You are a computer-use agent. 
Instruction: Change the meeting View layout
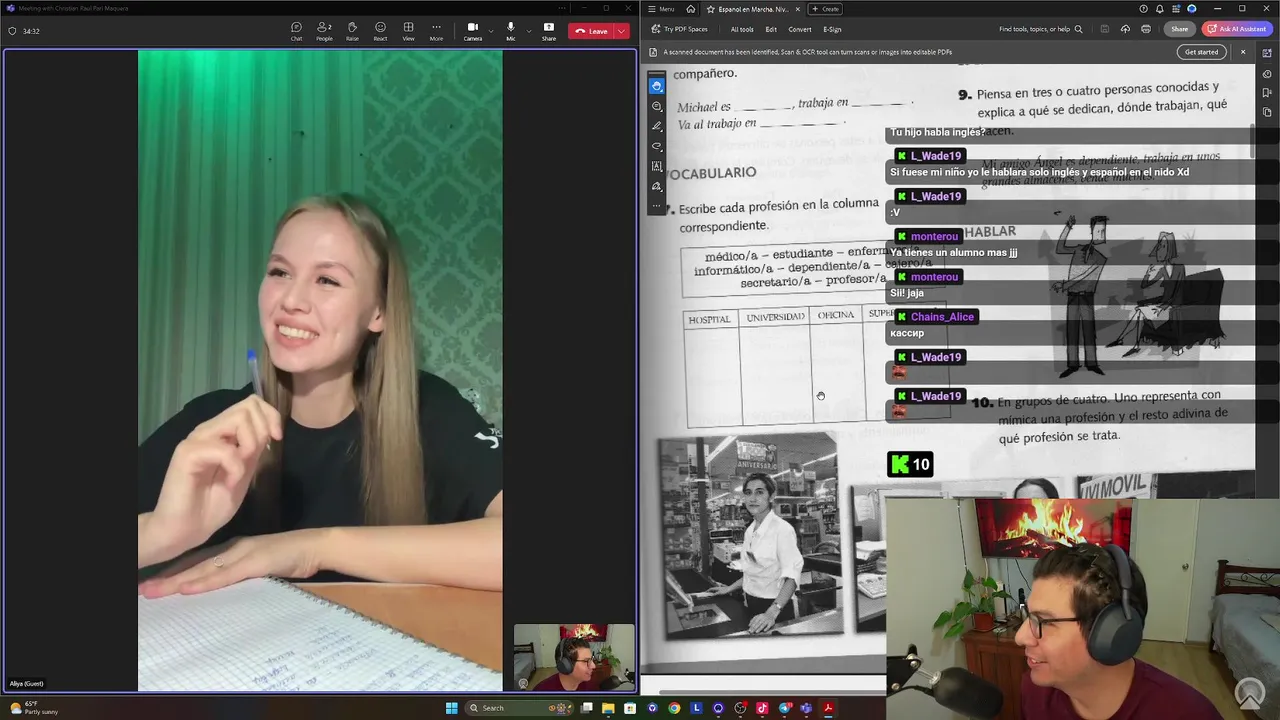408,31
